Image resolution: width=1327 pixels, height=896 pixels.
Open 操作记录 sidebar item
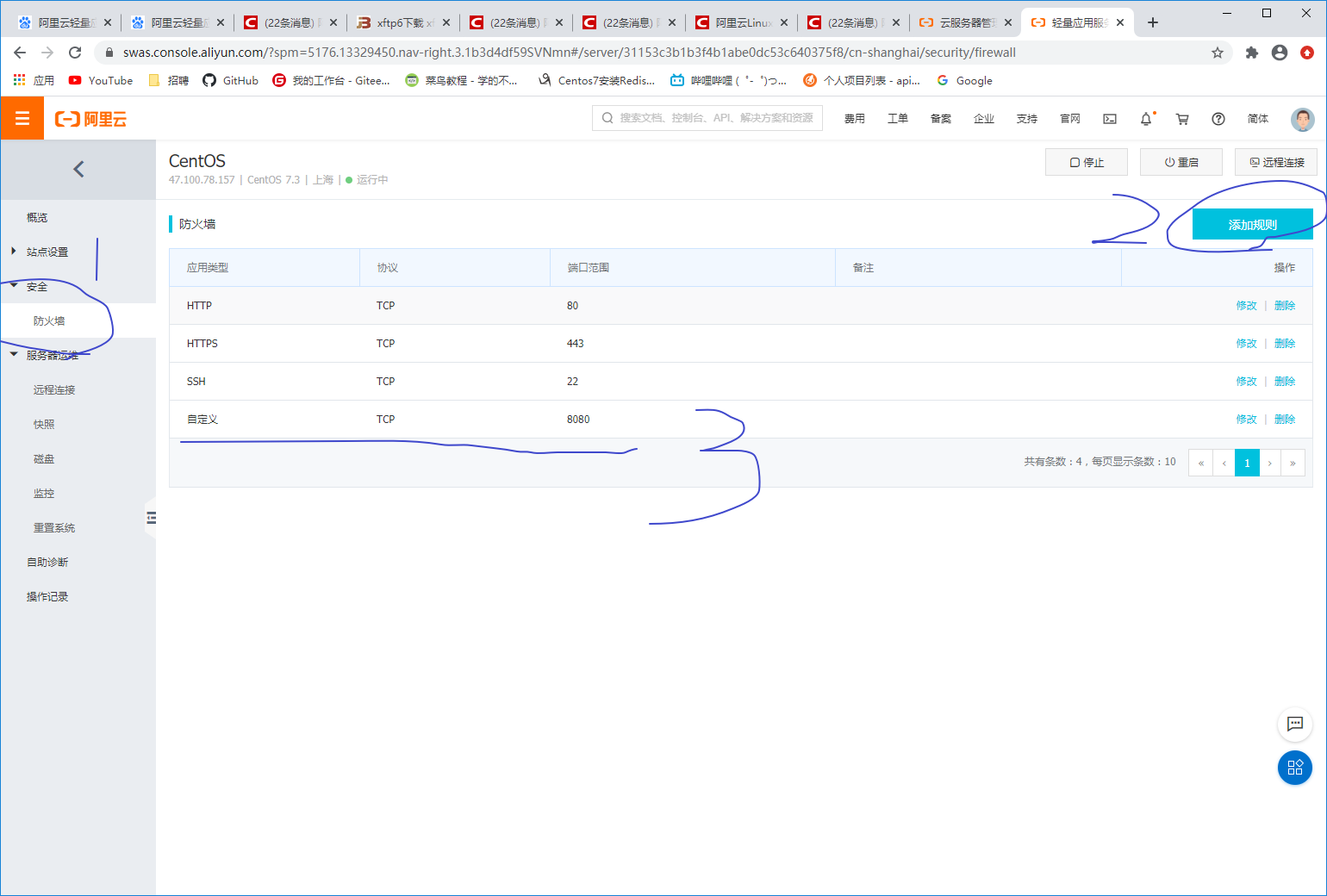pos(47,596)
